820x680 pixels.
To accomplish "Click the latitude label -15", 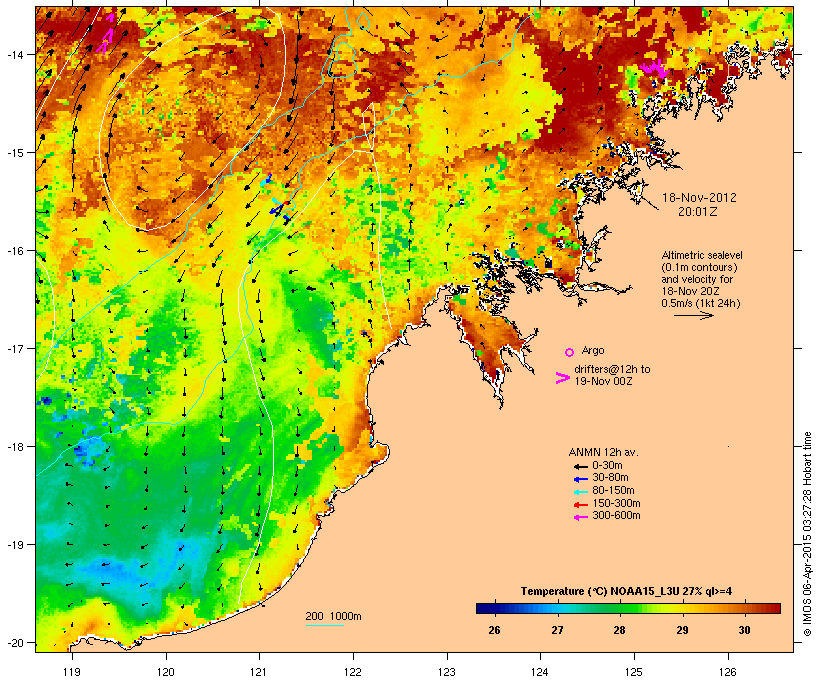I will coord(15,153).
